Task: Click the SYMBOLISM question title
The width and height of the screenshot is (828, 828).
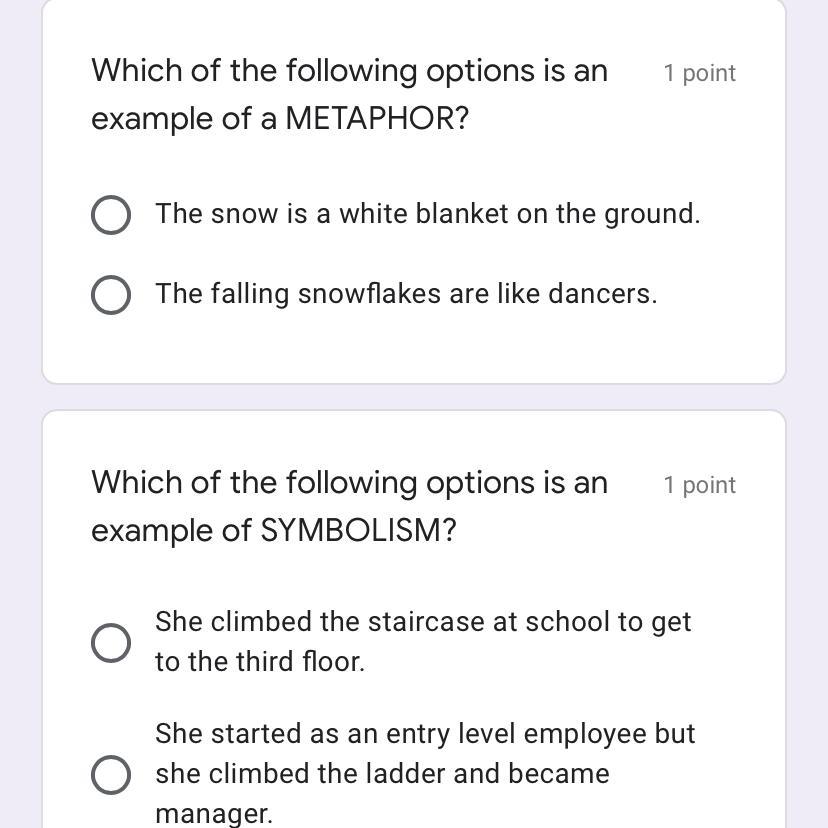Action: [350, 506]
